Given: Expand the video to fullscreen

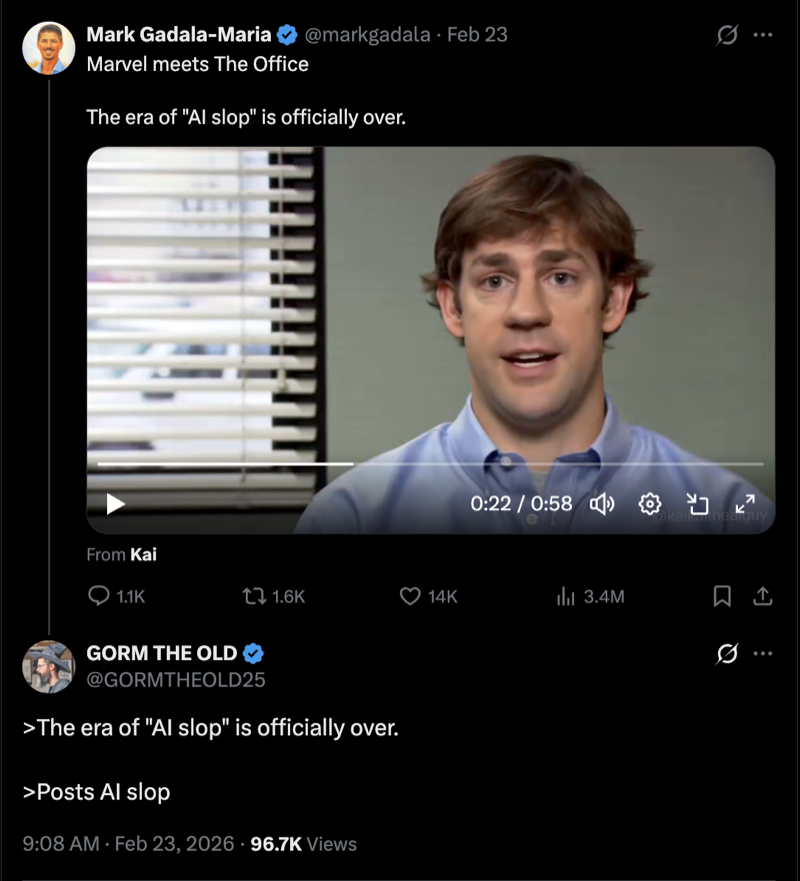Looking at the screenshot, I should 745,504.
